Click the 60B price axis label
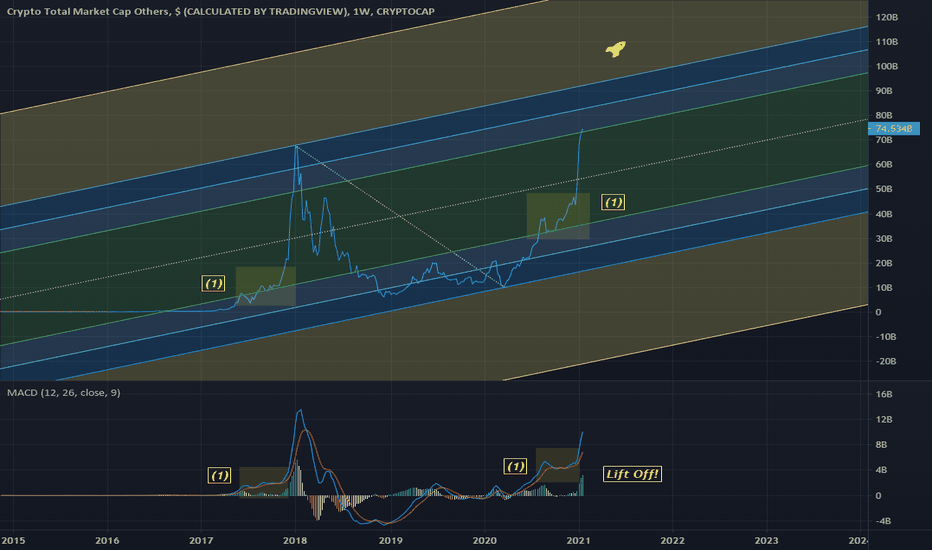Viewport: 932px width, 550px height. (x=884, y=164)
